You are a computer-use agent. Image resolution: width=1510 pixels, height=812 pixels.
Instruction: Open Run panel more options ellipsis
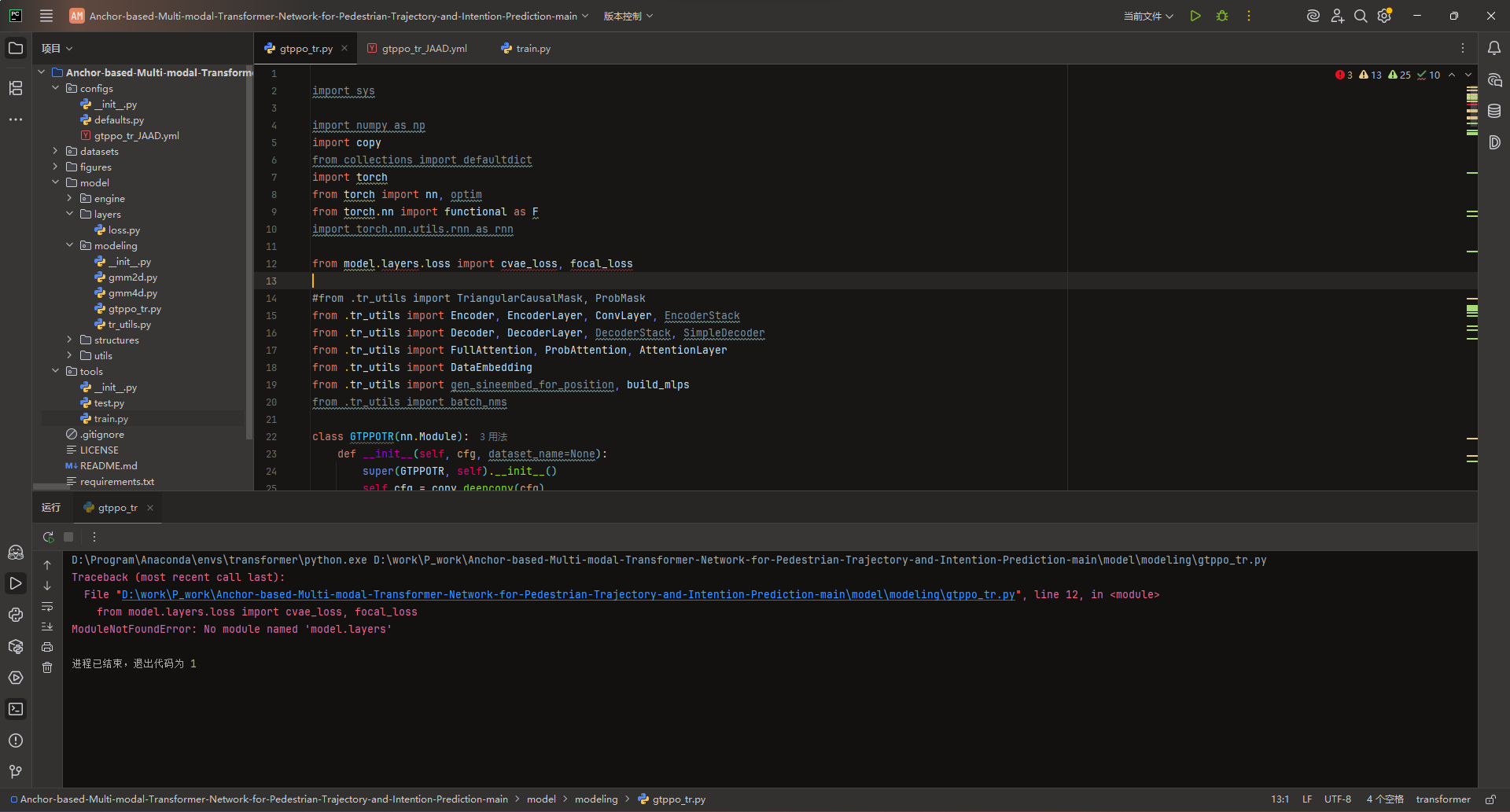94,537
